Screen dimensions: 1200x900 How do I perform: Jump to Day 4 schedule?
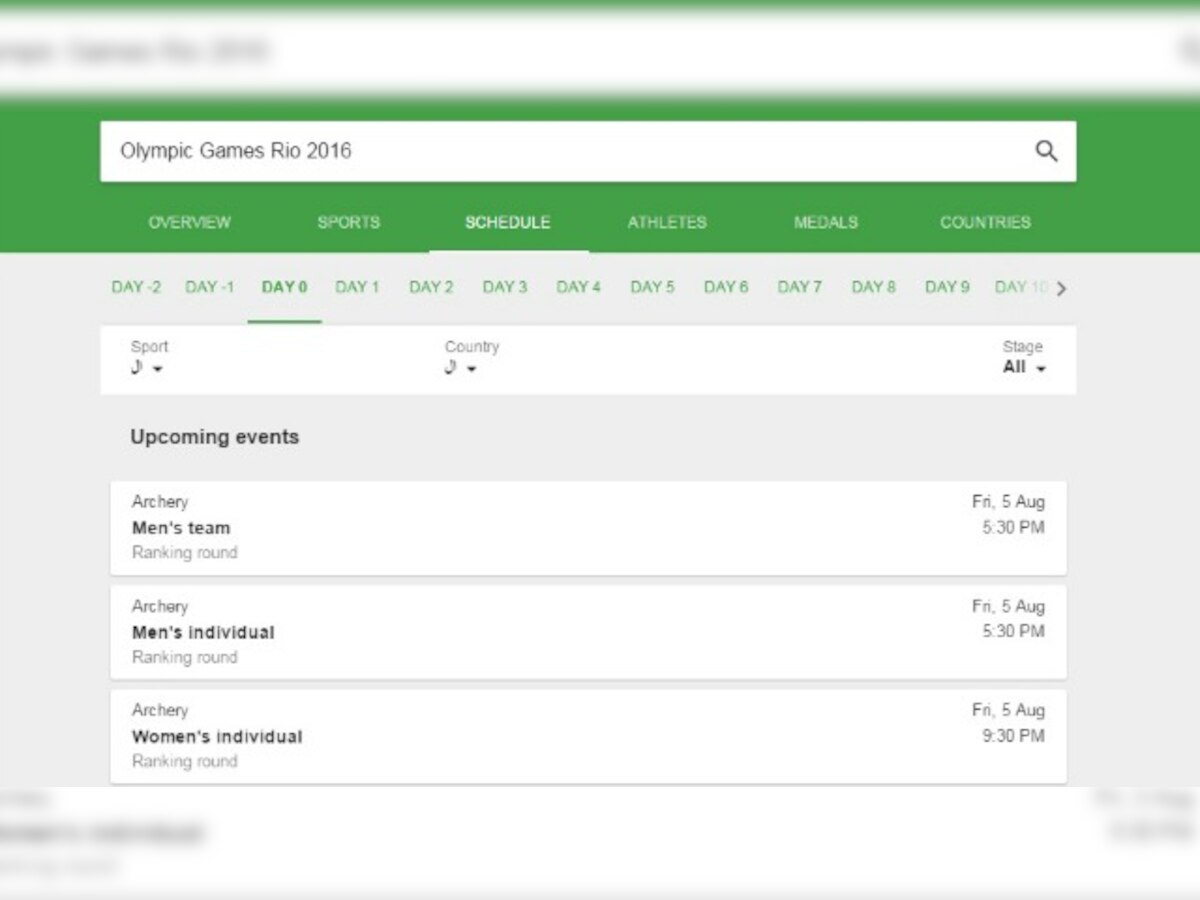click(579, 287)
